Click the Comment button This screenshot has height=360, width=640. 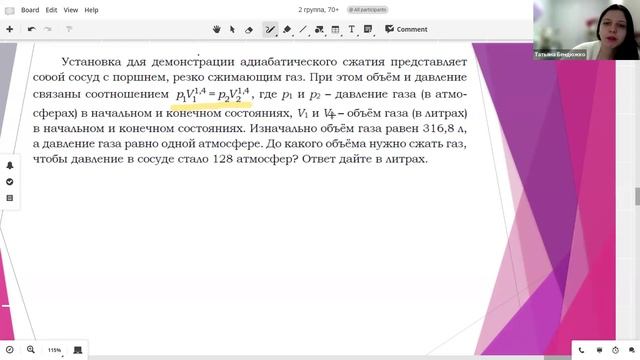(406, 29)
